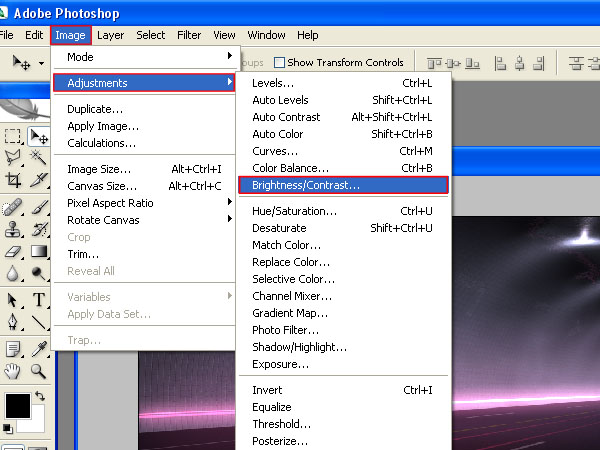Click align left edges icon

[x=500, y=63]
